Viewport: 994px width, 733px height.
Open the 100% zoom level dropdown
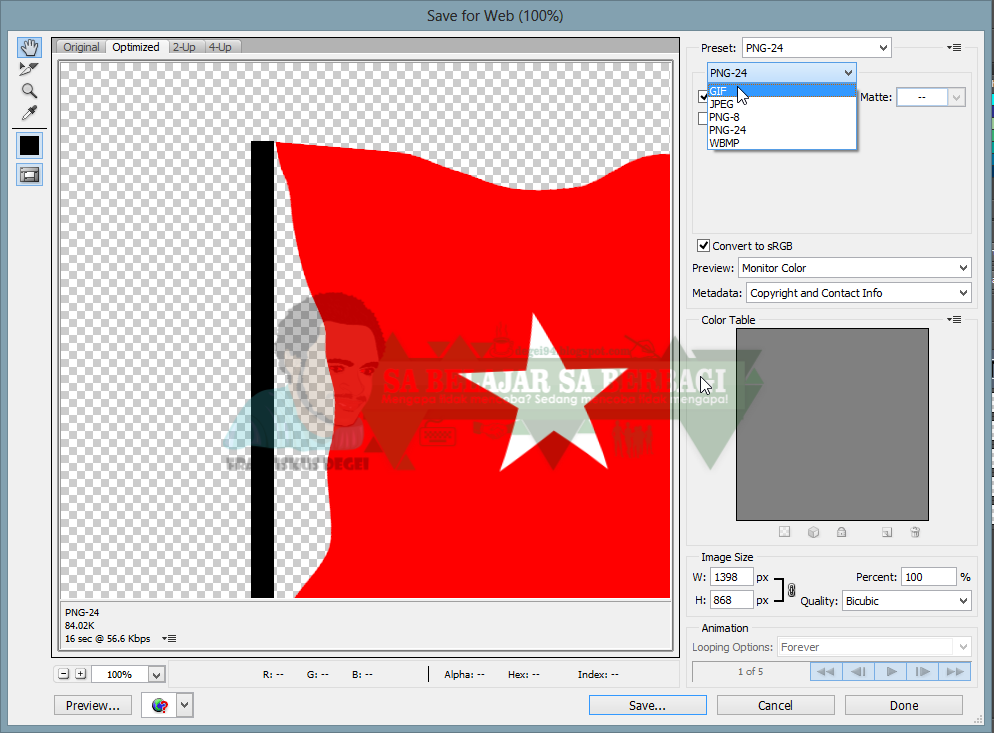(x=157, y=675)
